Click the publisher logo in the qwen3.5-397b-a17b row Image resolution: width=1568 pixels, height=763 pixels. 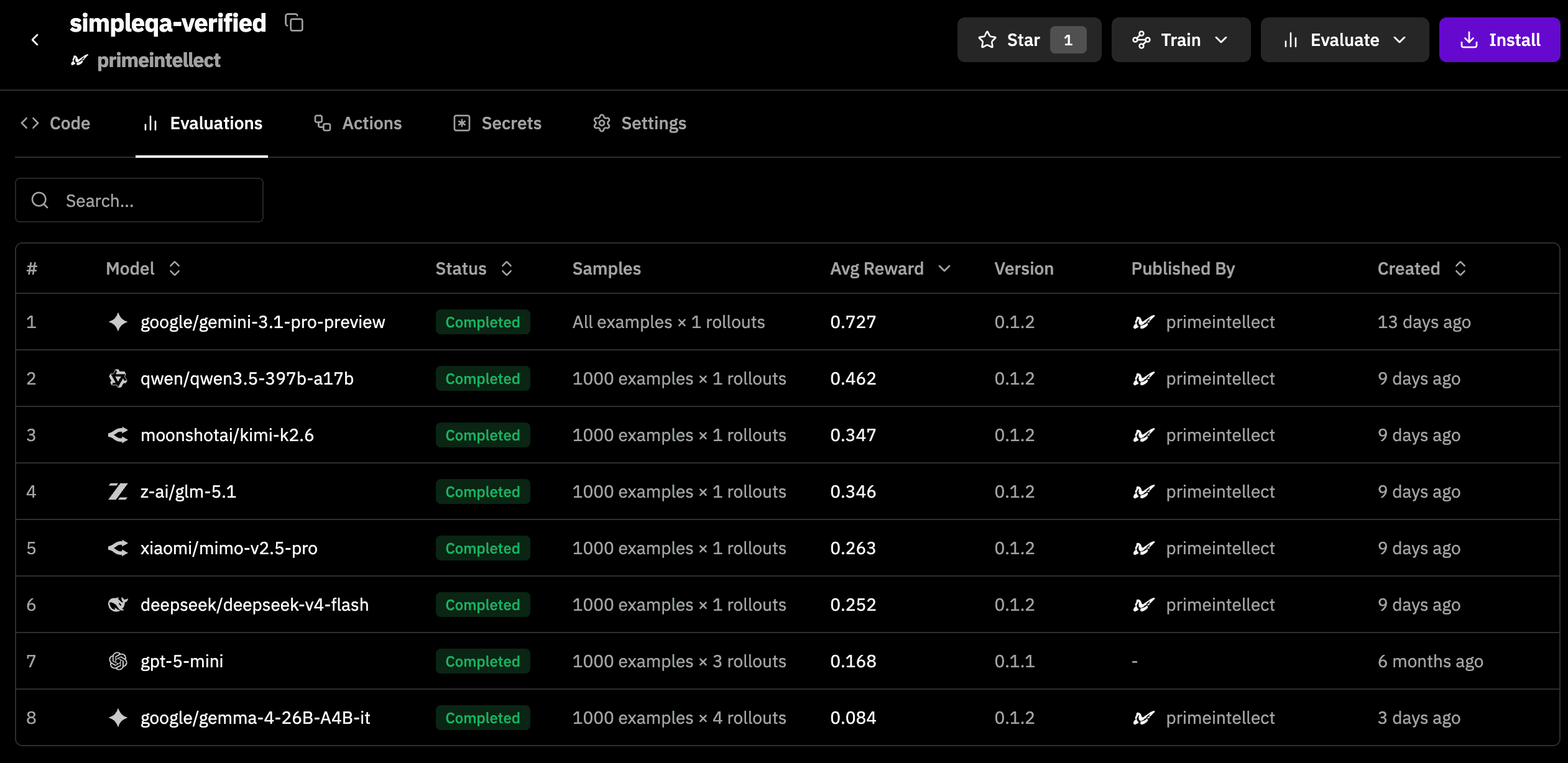tap(1143, 378)
